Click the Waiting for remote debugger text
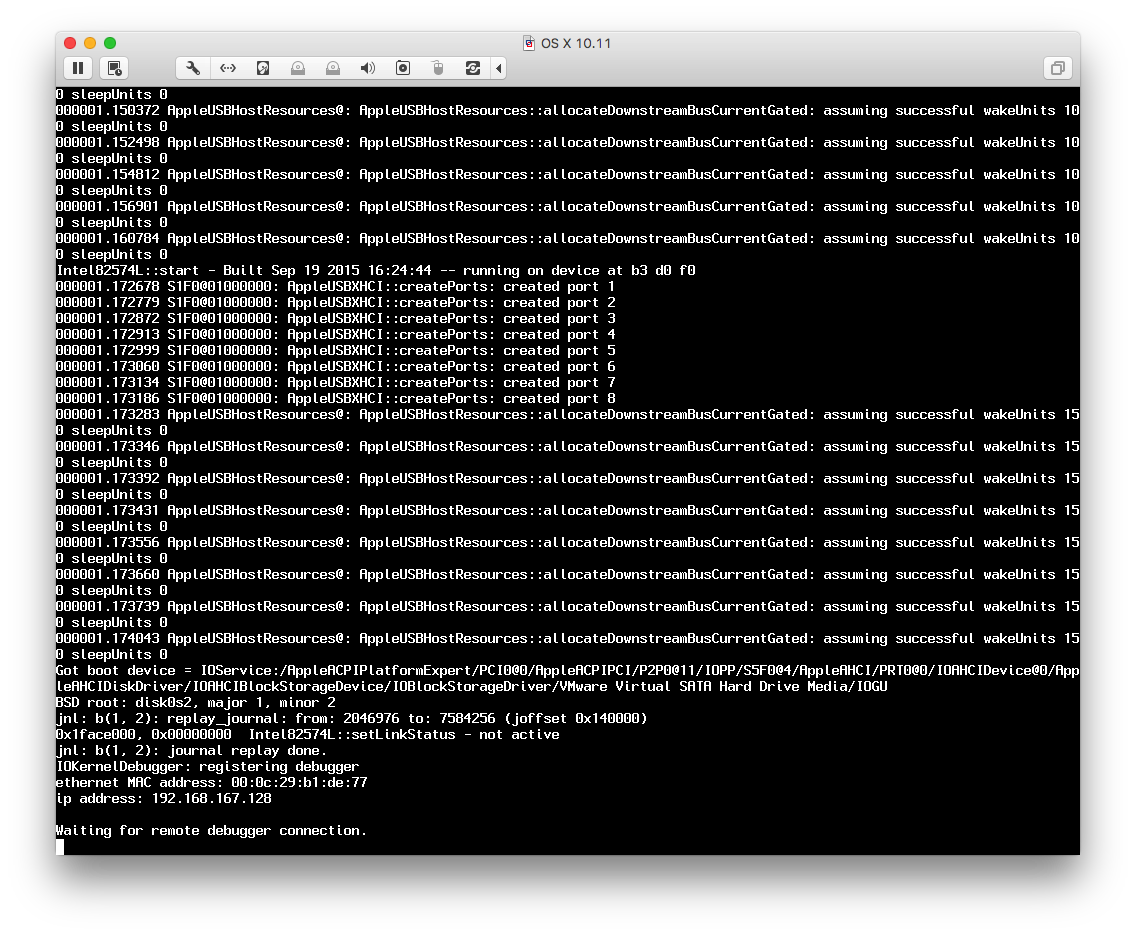 [x=210, y=830]
